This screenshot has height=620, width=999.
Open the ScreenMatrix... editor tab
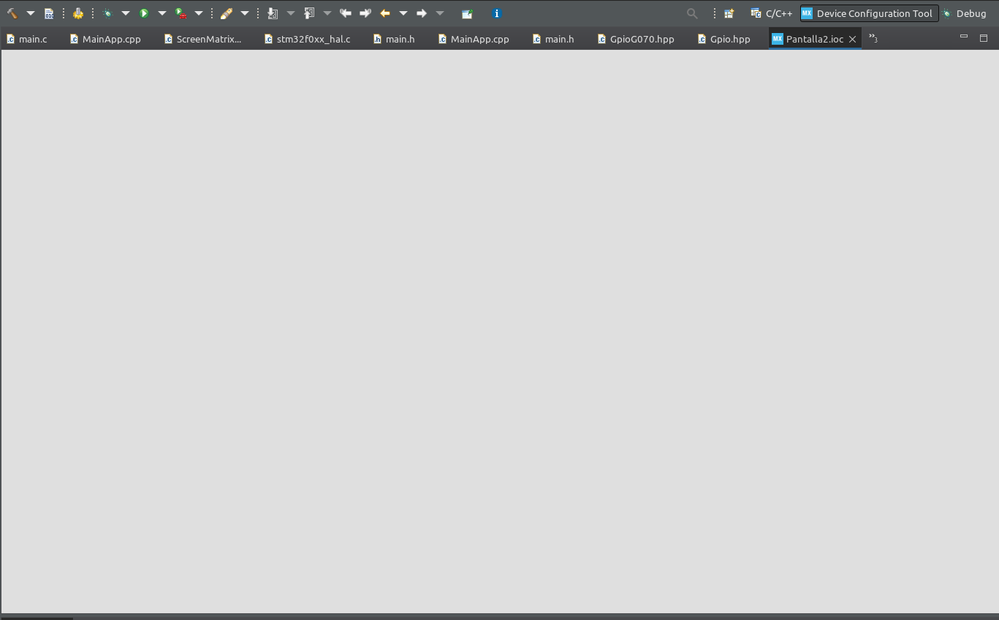[203, 39]
